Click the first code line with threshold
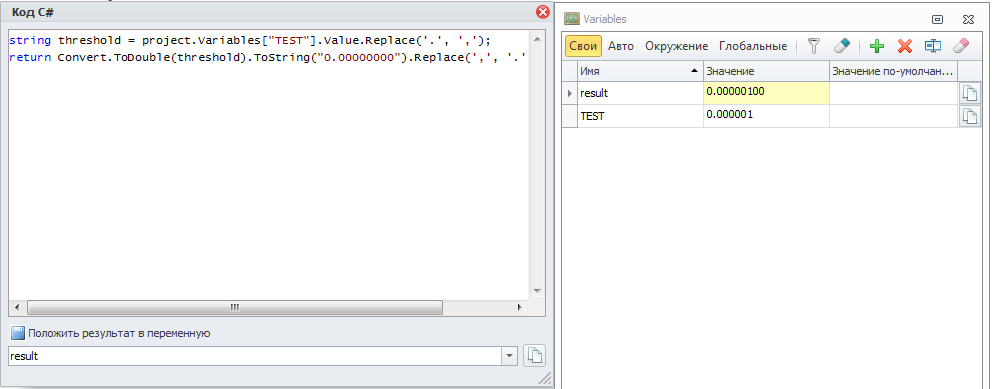992x389 pixels. [251, 40]
